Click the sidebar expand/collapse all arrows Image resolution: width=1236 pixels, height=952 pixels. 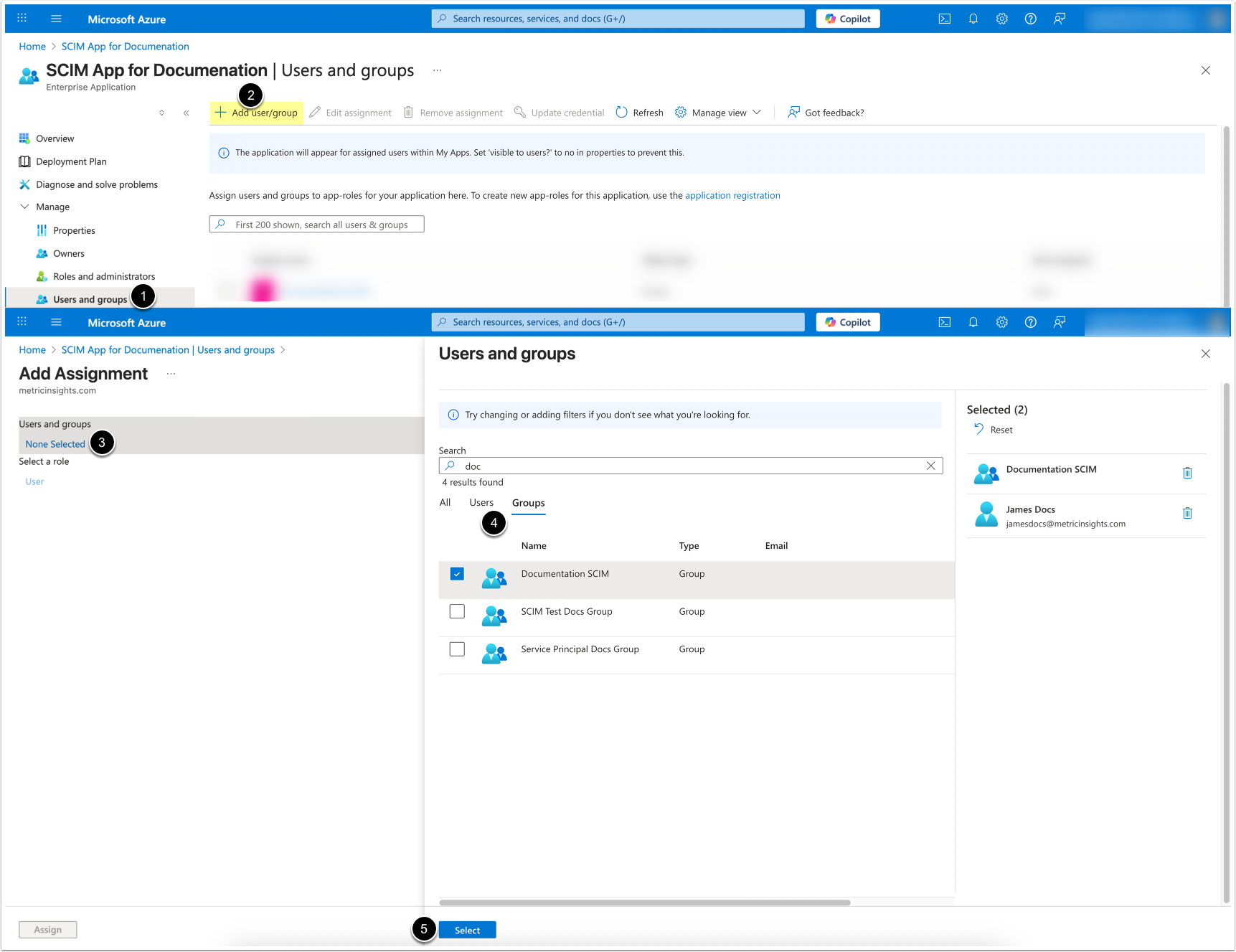tap(161, 113)
